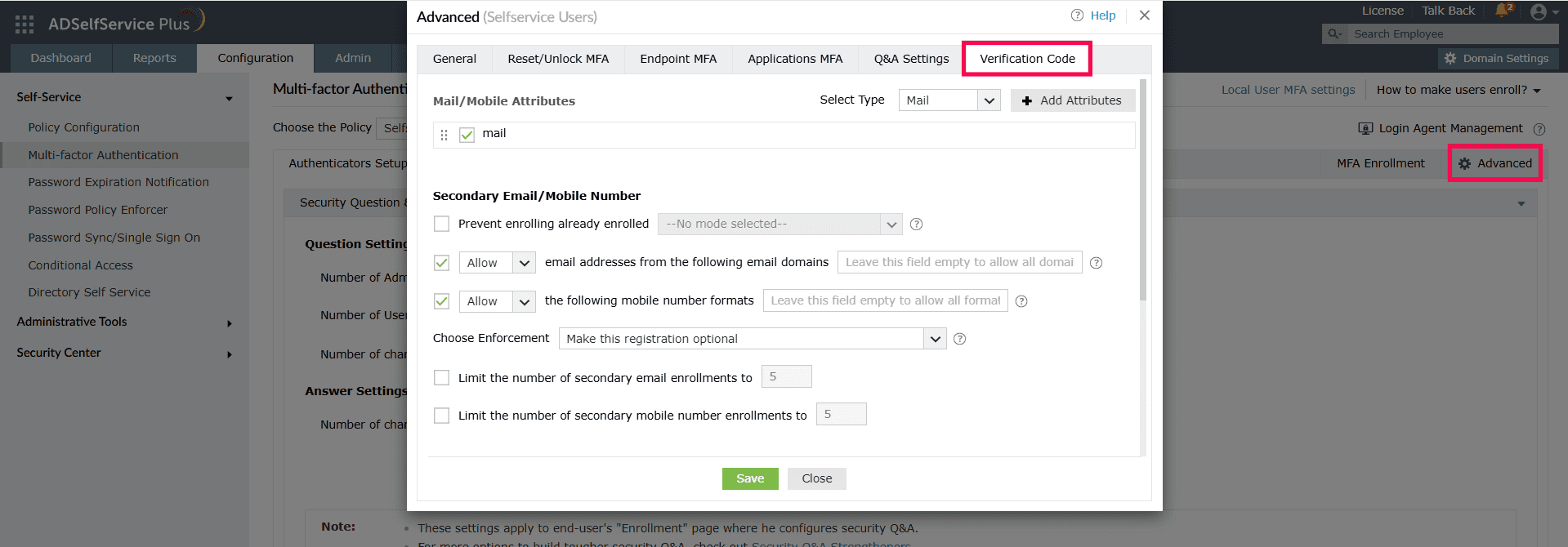Toggle the mail attribute checkbox

(x=467, y=135)
